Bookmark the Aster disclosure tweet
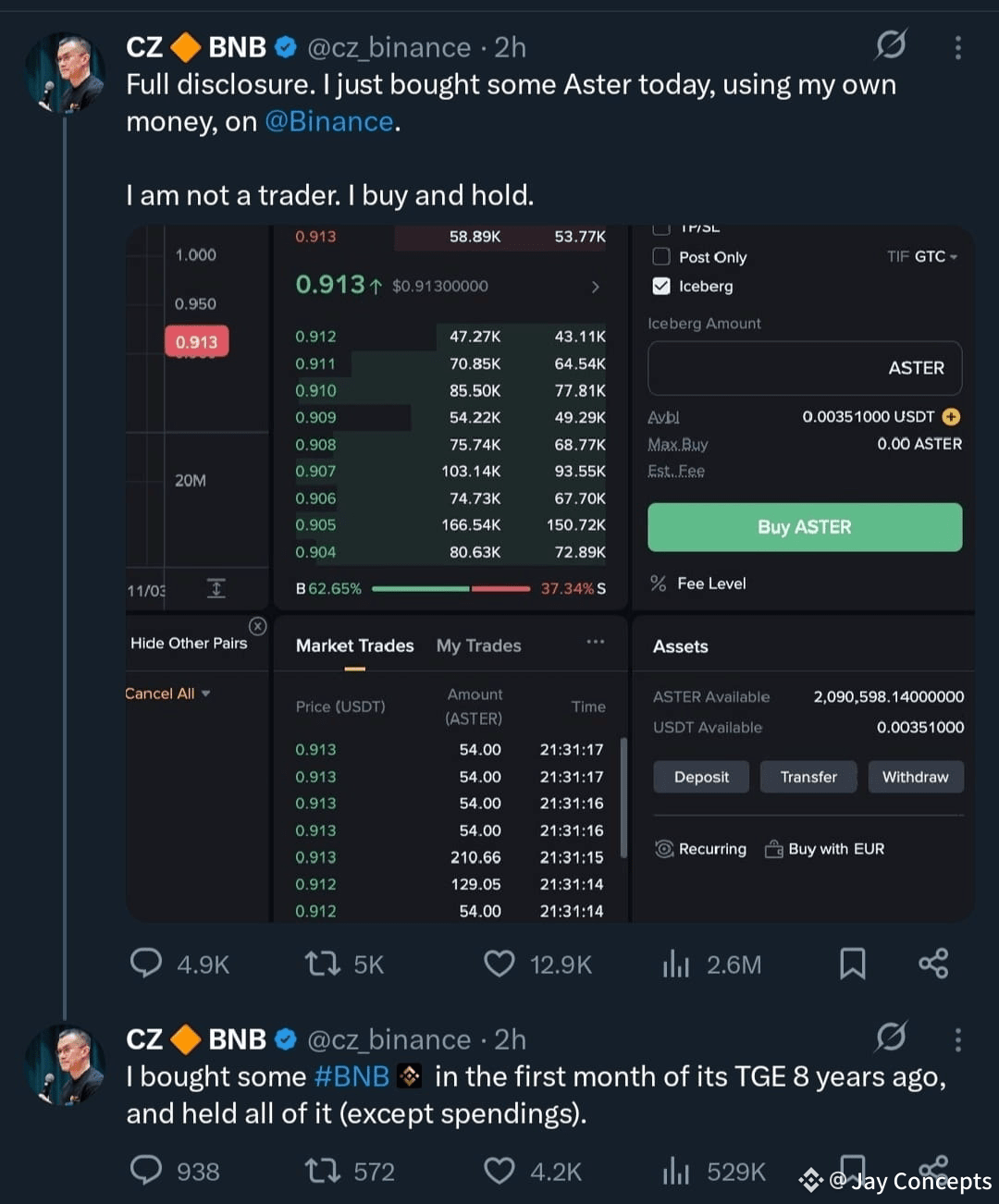The height and width of the screenshot is (1204, 999). [852, 964]
